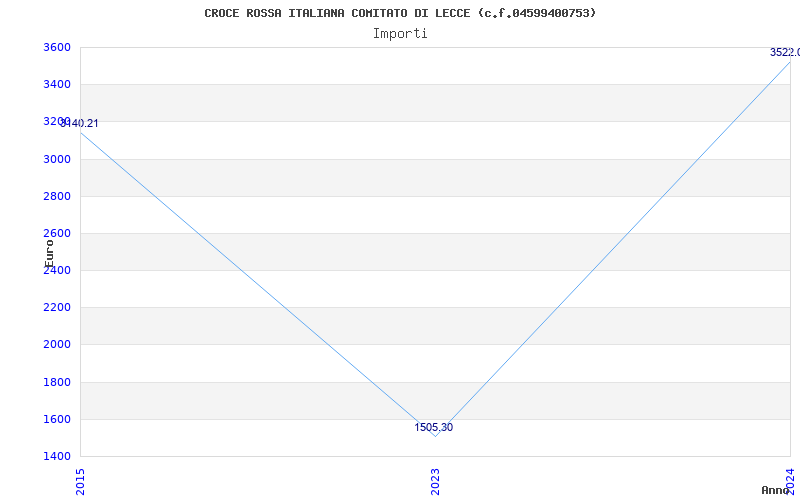Image resolution: width=800 pixels, height=500 pixels.
Task: Click the 3000 y-axis value
Action: 57,159
